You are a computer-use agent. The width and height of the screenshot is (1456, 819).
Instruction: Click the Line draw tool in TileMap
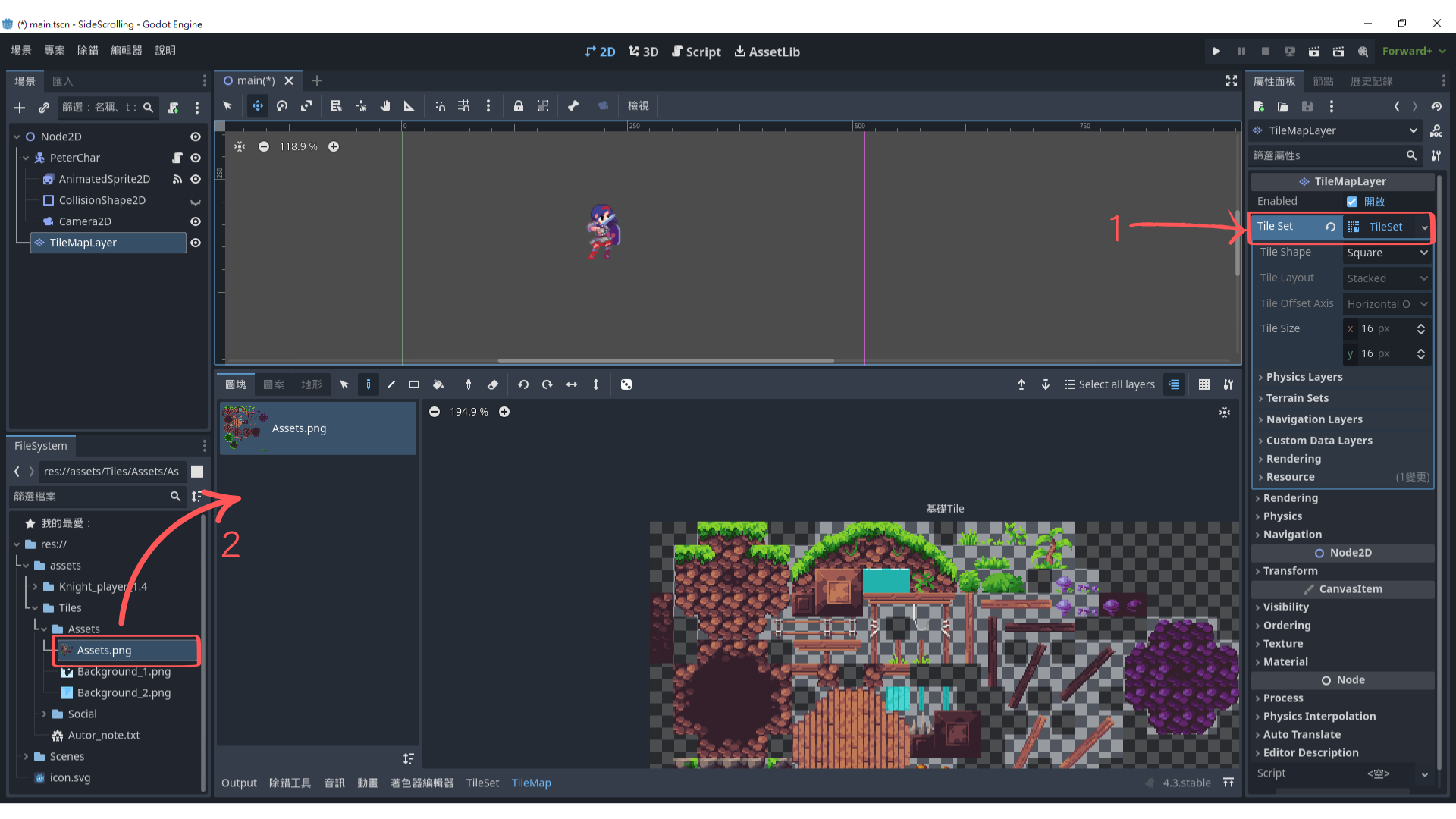(x=391, y=384)
